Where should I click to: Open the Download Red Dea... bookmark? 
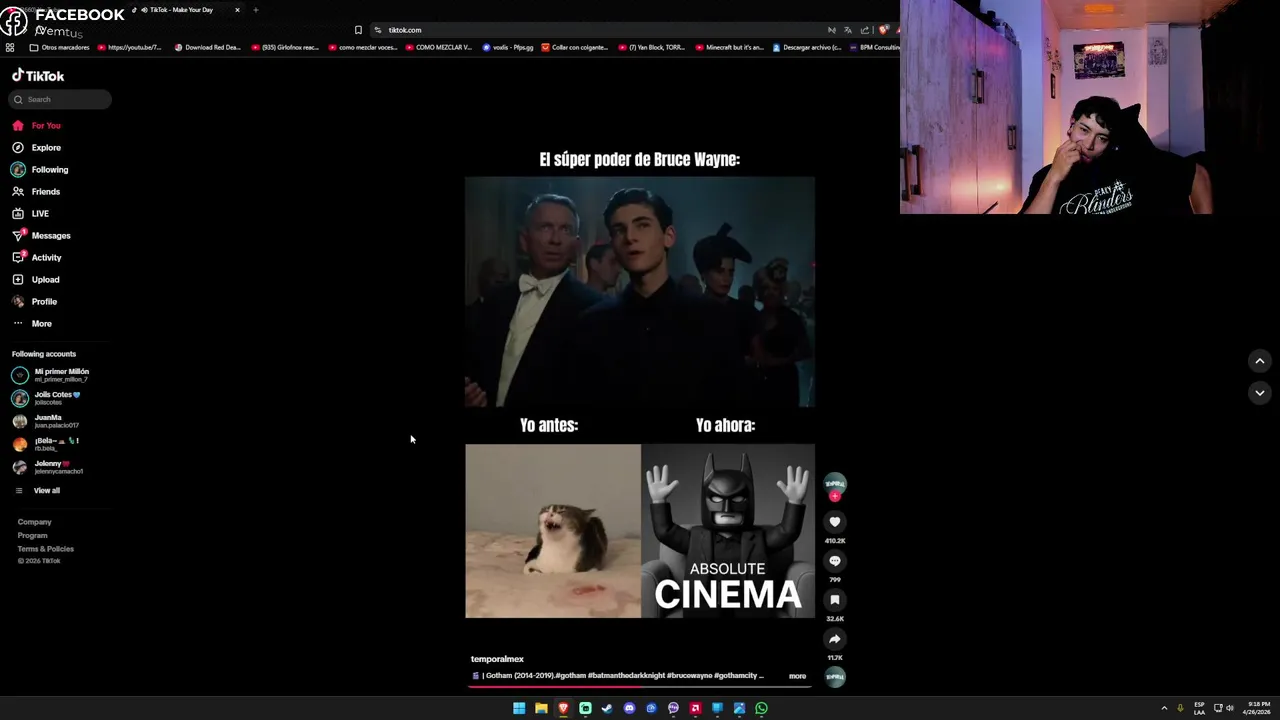tap(208, 47)
